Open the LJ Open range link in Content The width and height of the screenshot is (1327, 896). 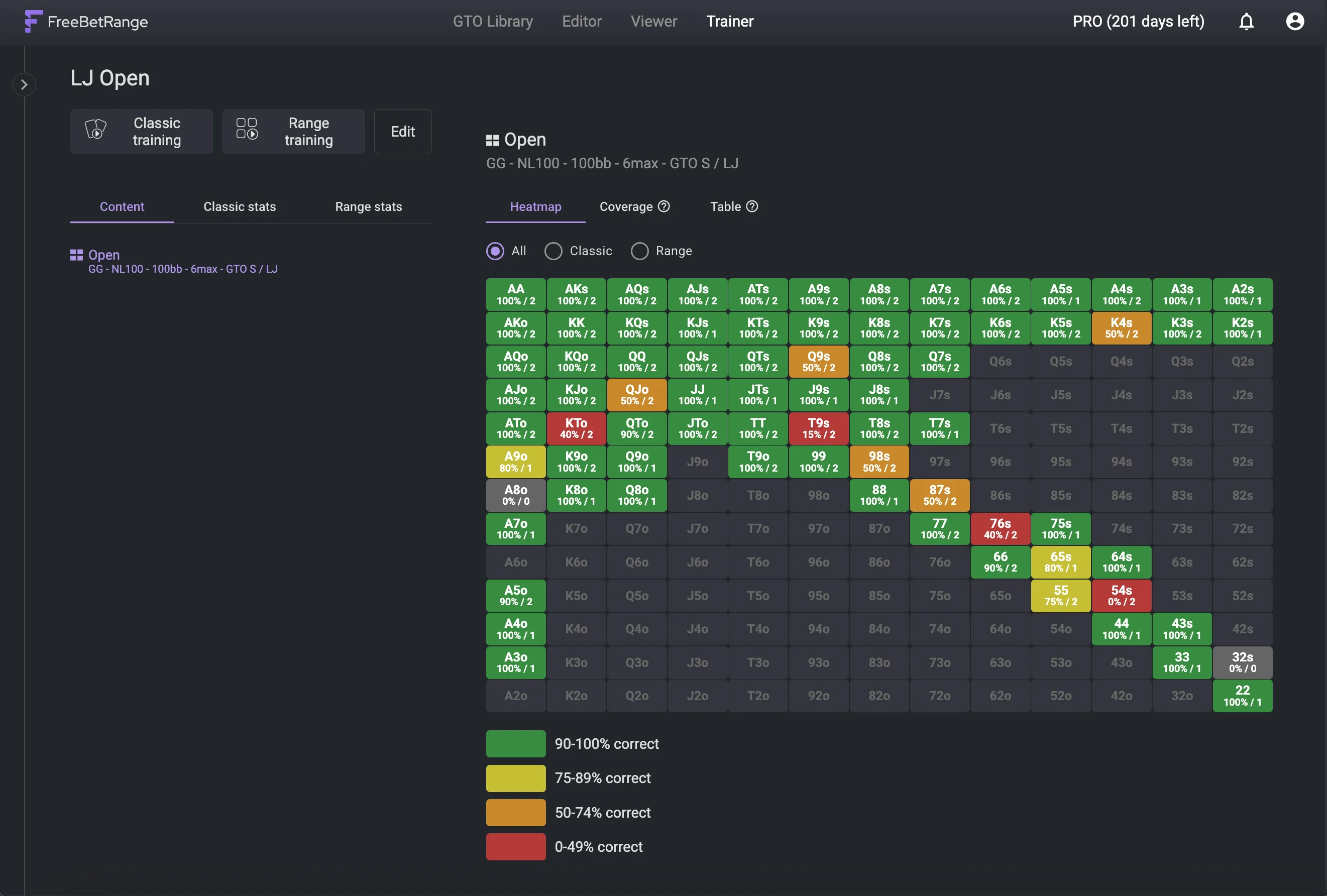pos(104,255)
